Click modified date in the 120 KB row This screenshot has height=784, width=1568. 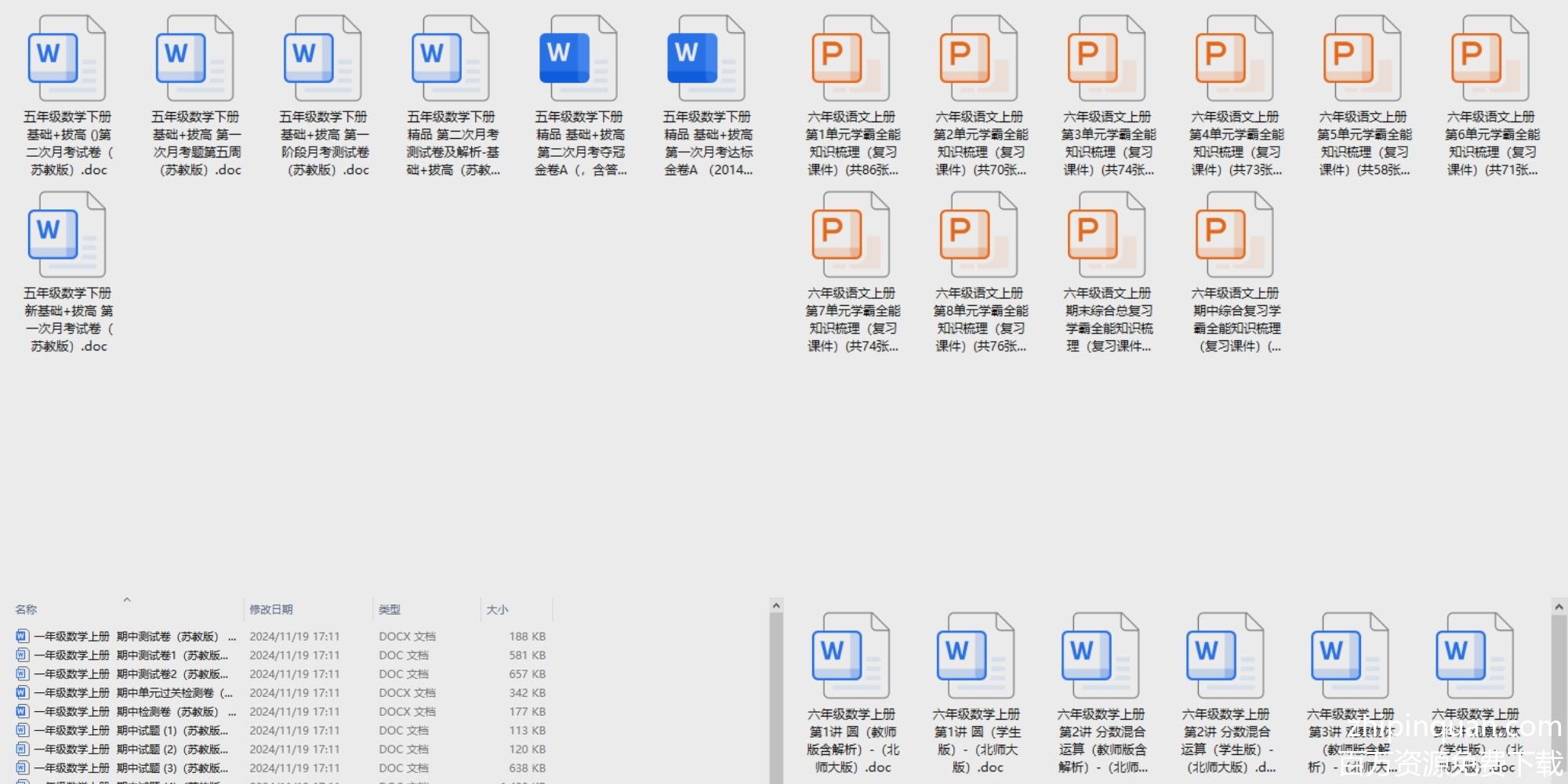(x=295, y=749)
